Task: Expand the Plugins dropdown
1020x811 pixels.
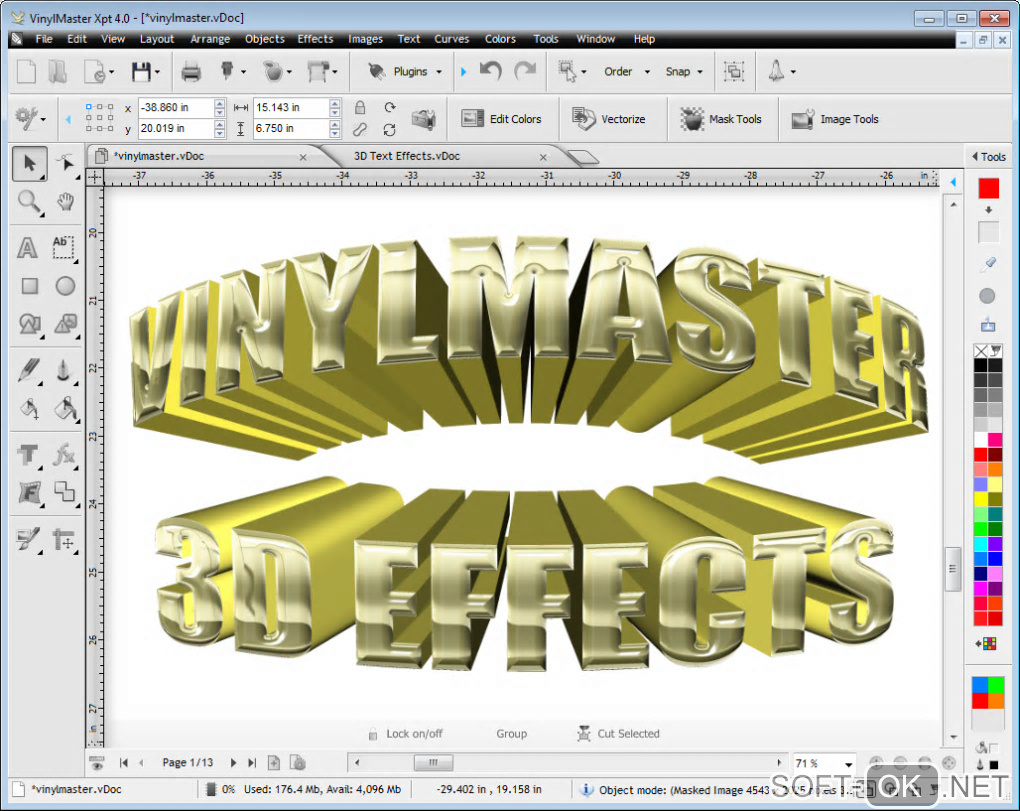Action: click(439, 72)
